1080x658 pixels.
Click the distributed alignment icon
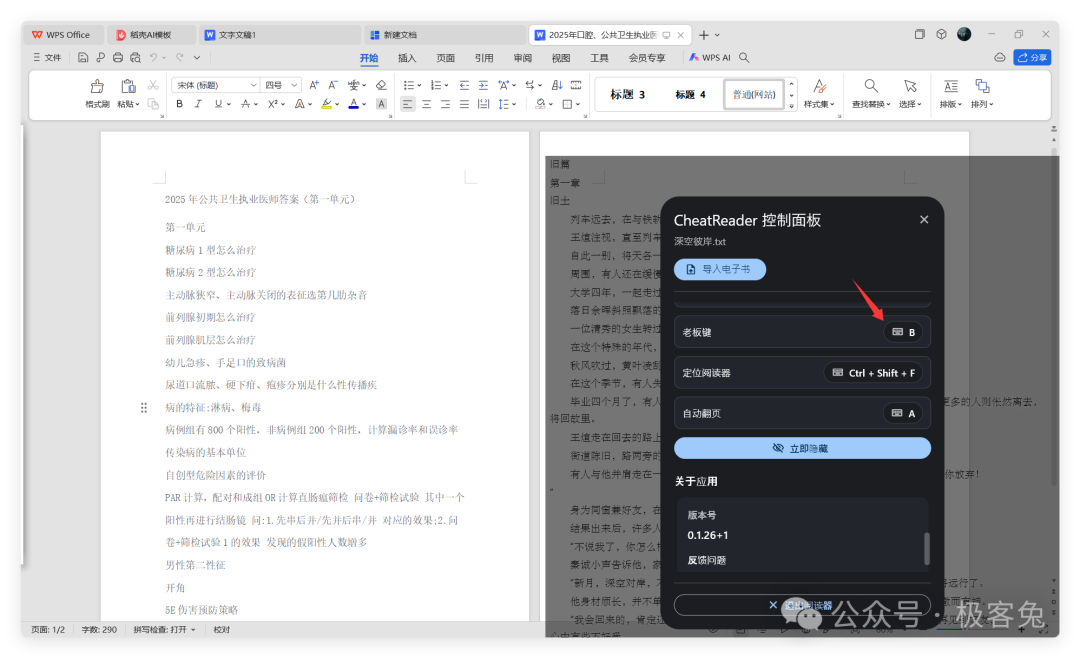click(484, 104)
